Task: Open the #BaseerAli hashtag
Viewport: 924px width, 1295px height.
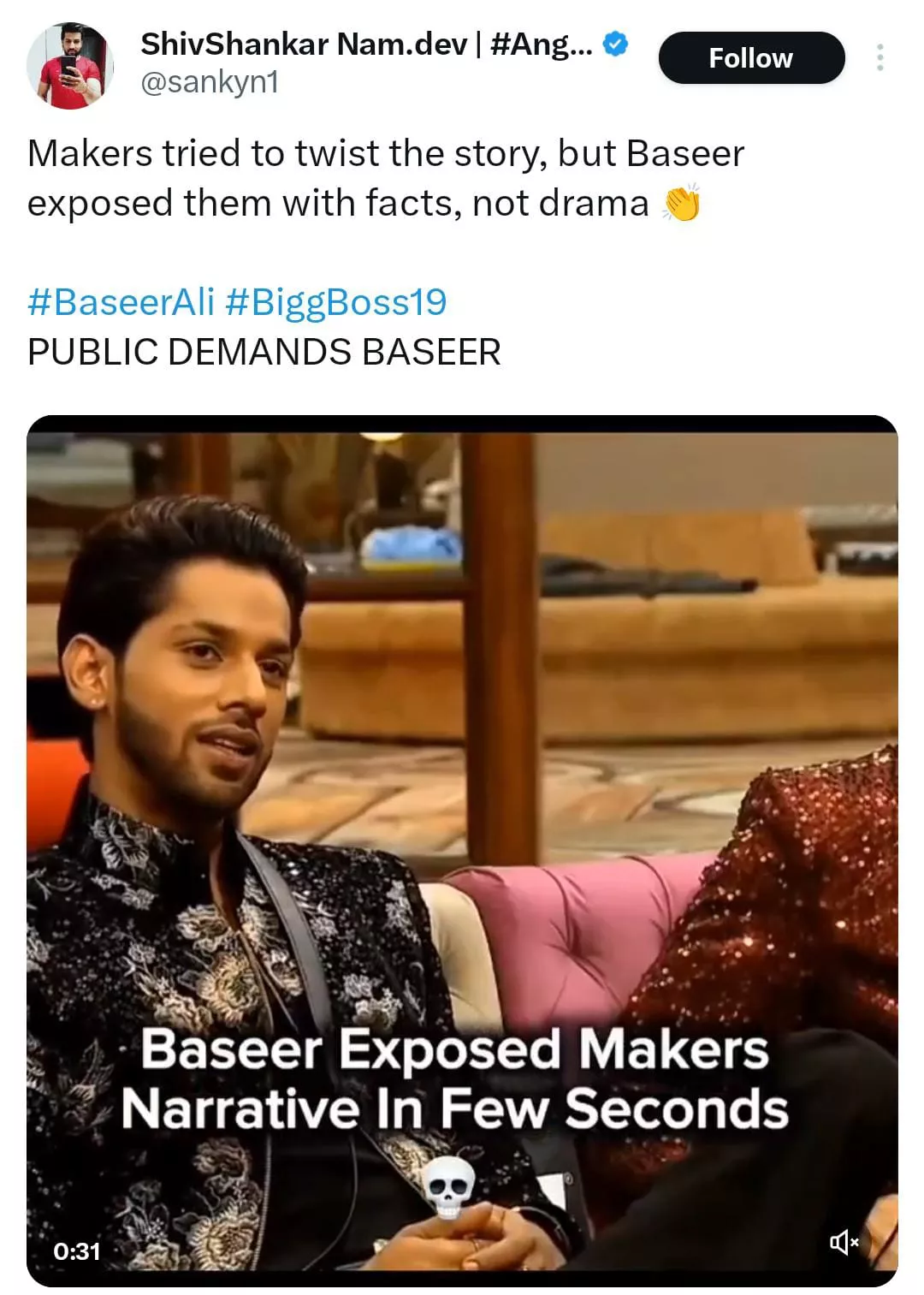Action: pos(121,301)
